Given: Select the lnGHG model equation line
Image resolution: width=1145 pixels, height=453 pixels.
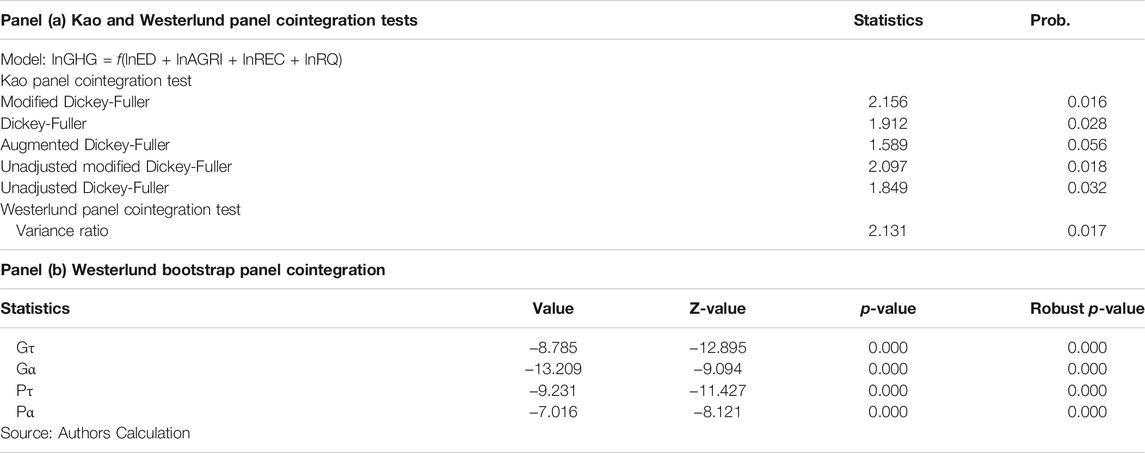Looking at the screenshot, I should 172,60.
